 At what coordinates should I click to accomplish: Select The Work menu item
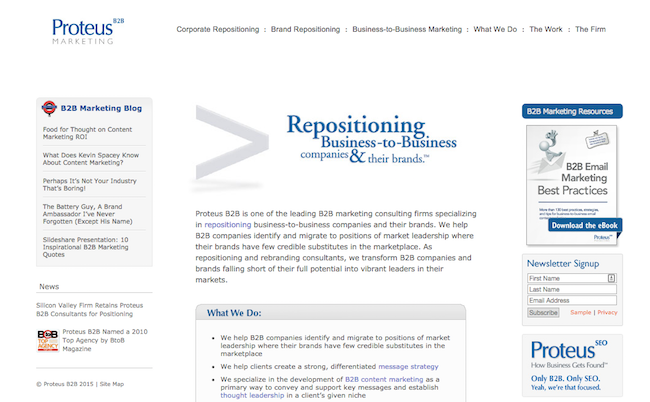[x=546, y=29]
